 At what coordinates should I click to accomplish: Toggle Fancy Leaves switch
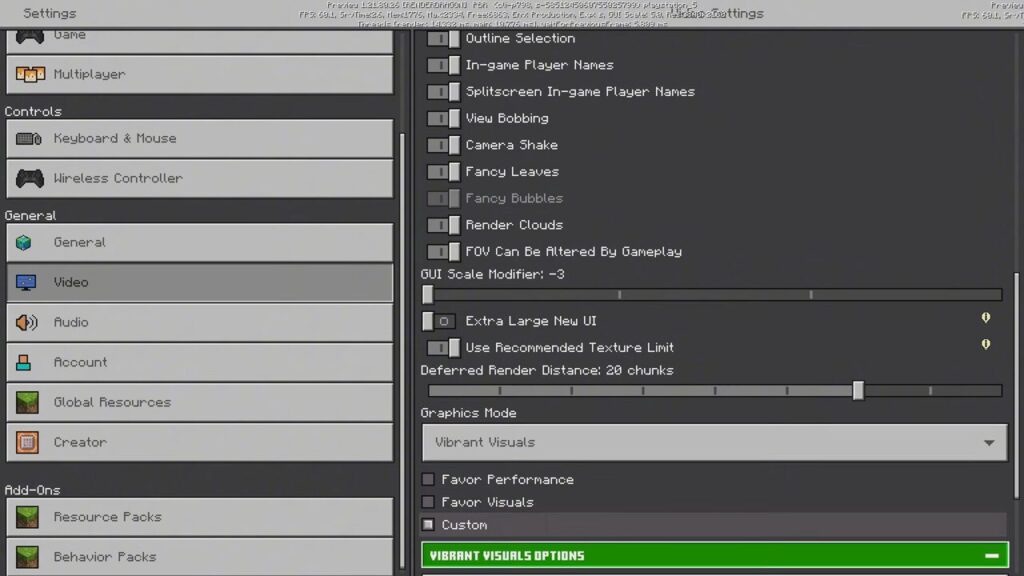point(443,172)
